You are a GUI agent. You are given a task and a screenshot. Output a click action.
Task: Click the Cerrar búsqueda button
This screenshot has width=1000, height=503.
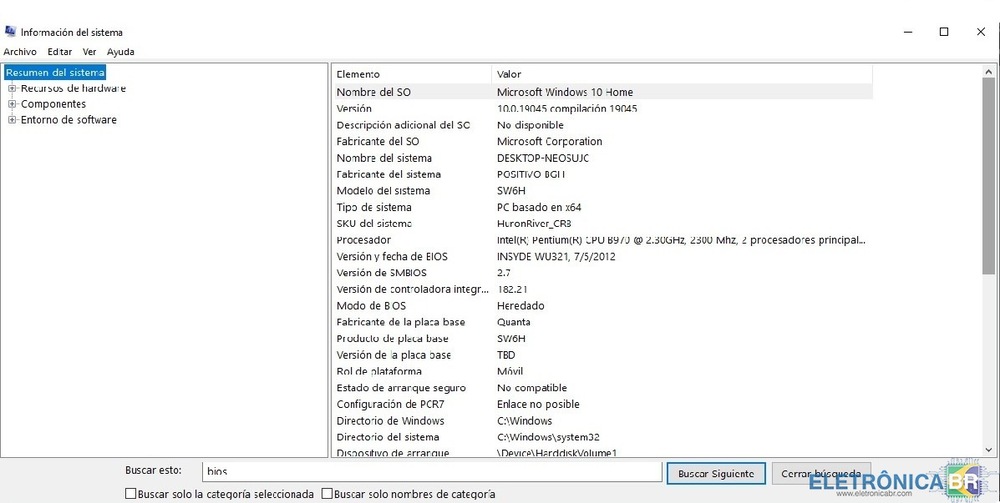click(x=820, y=472)
